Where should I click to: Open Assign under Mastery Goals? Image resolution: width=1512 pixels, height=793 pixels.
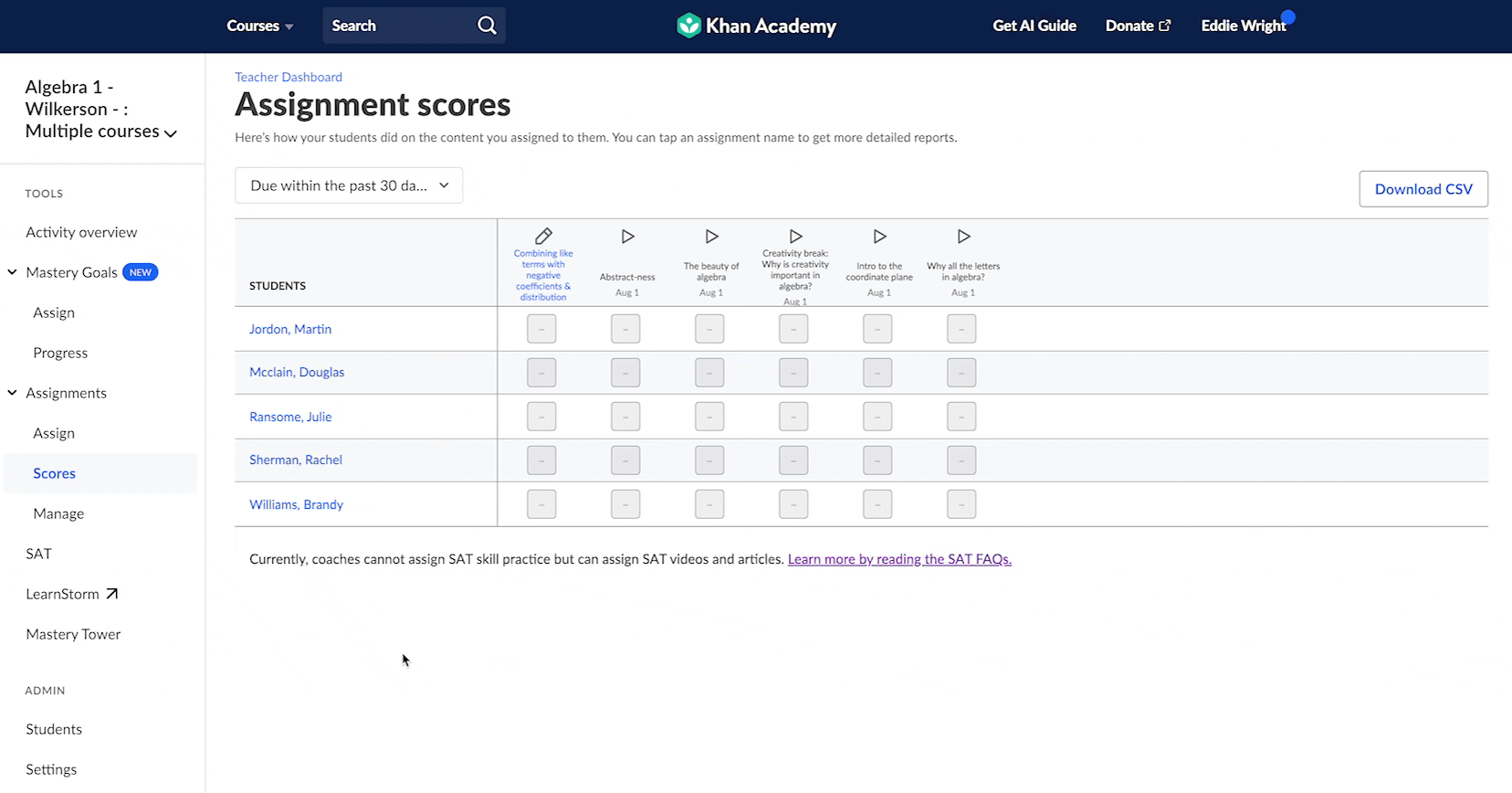54,312
